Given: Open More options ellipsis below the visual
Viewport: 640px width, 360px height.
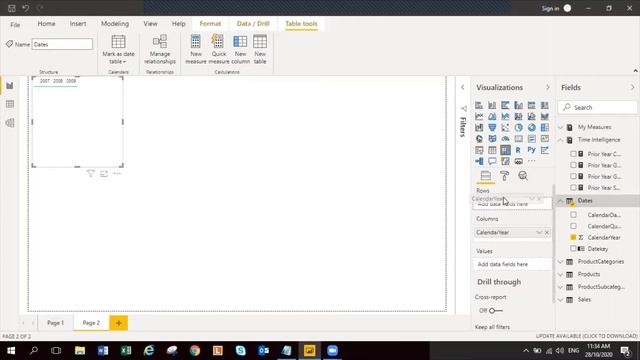Looking at the screenshot, I should (117, 174).
